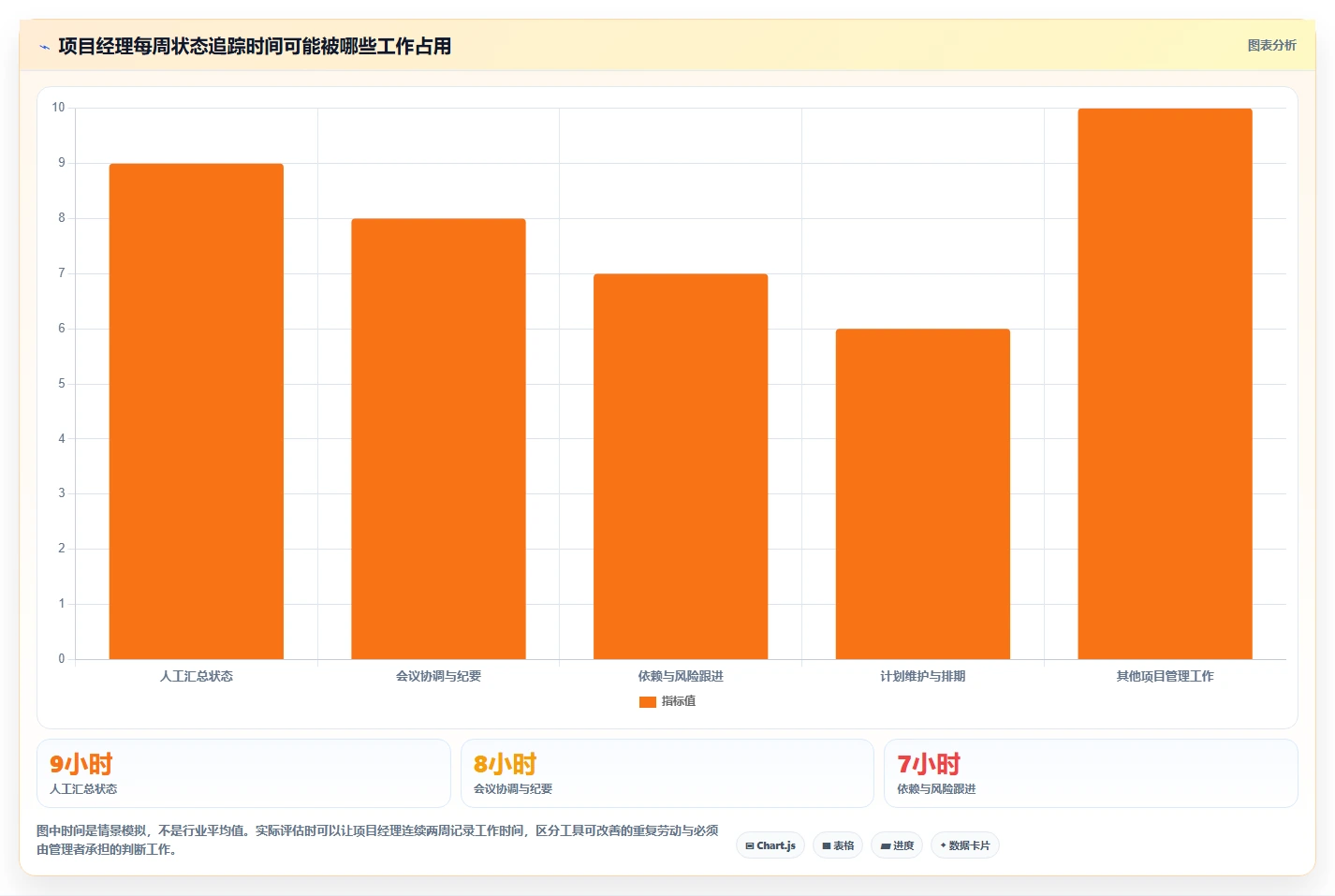1335x896 pixels.
Task: Toggle the 指标值 legend color swatch
Action: point(647,701)
